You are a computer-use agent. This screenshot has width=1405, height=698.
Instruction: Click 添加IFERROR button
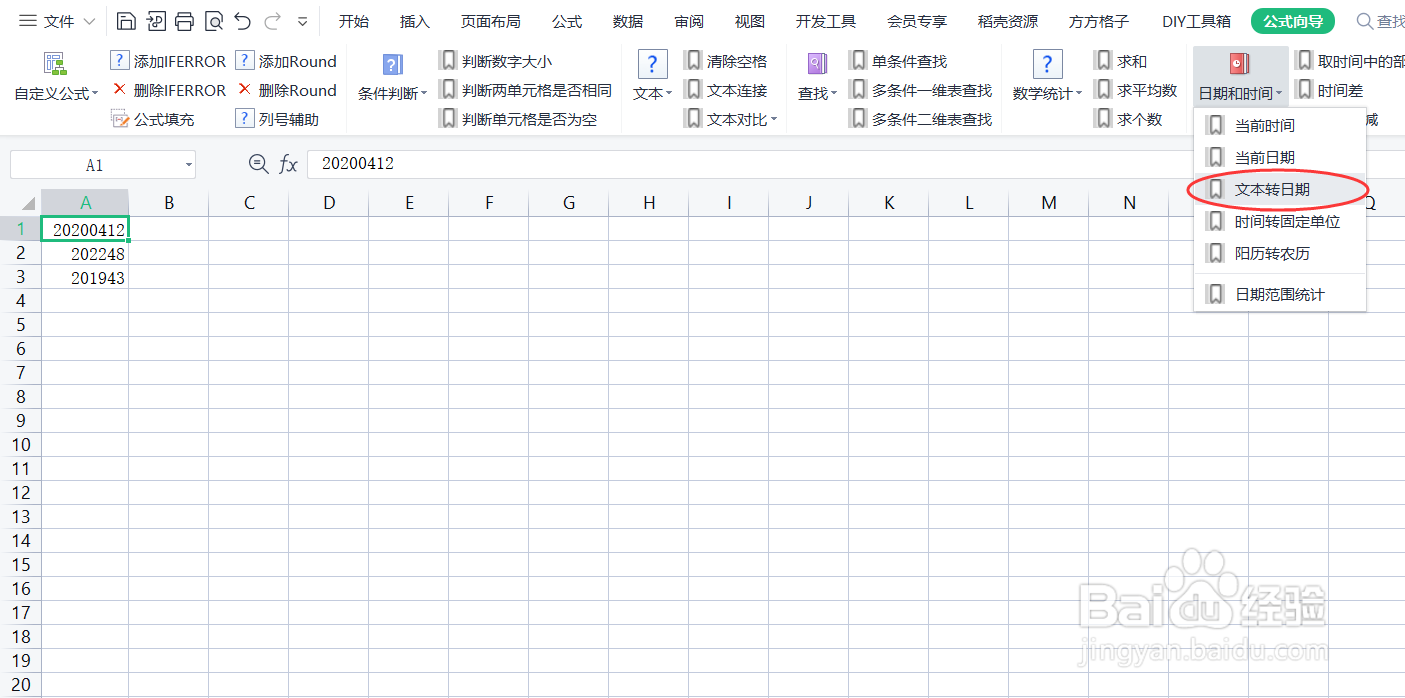pyautogui.click(x=168, y=61)
